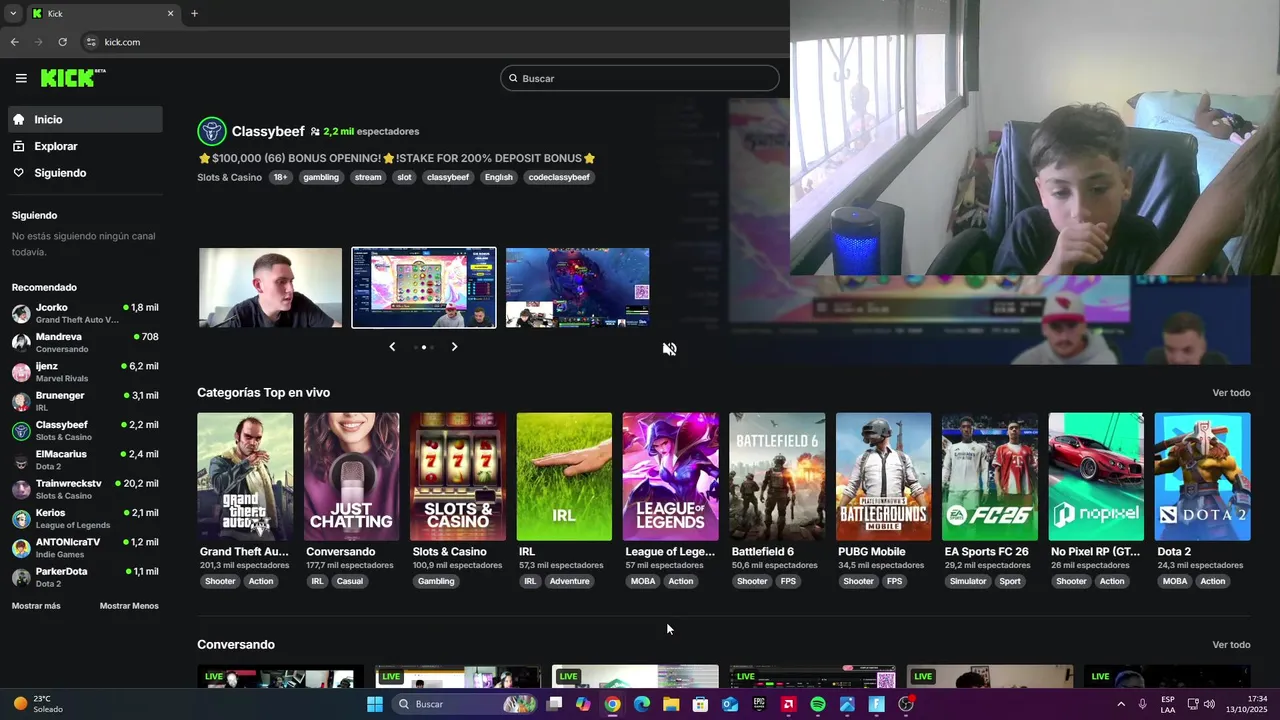Open Trainwreckstv recommended channel
Viewport: 1280px width, 720px height.
(x=85, y=489)
